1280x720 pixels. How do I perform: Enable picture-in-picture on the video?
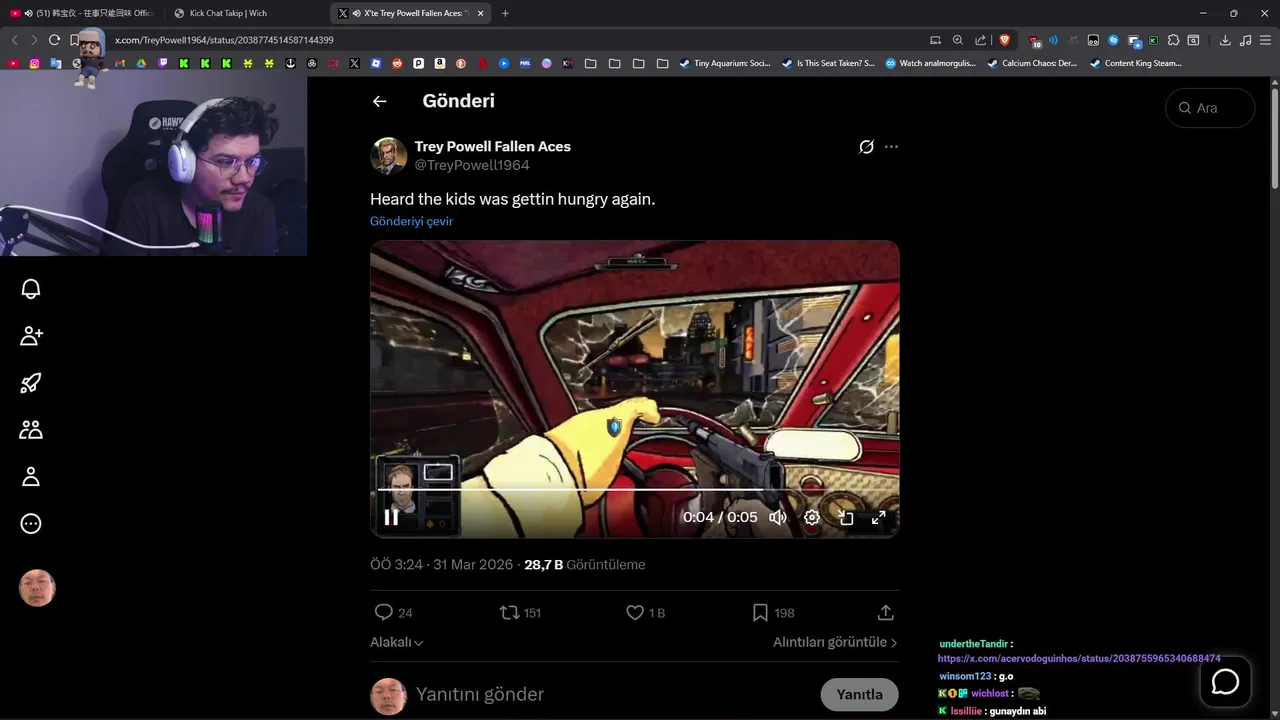(845, 517)
